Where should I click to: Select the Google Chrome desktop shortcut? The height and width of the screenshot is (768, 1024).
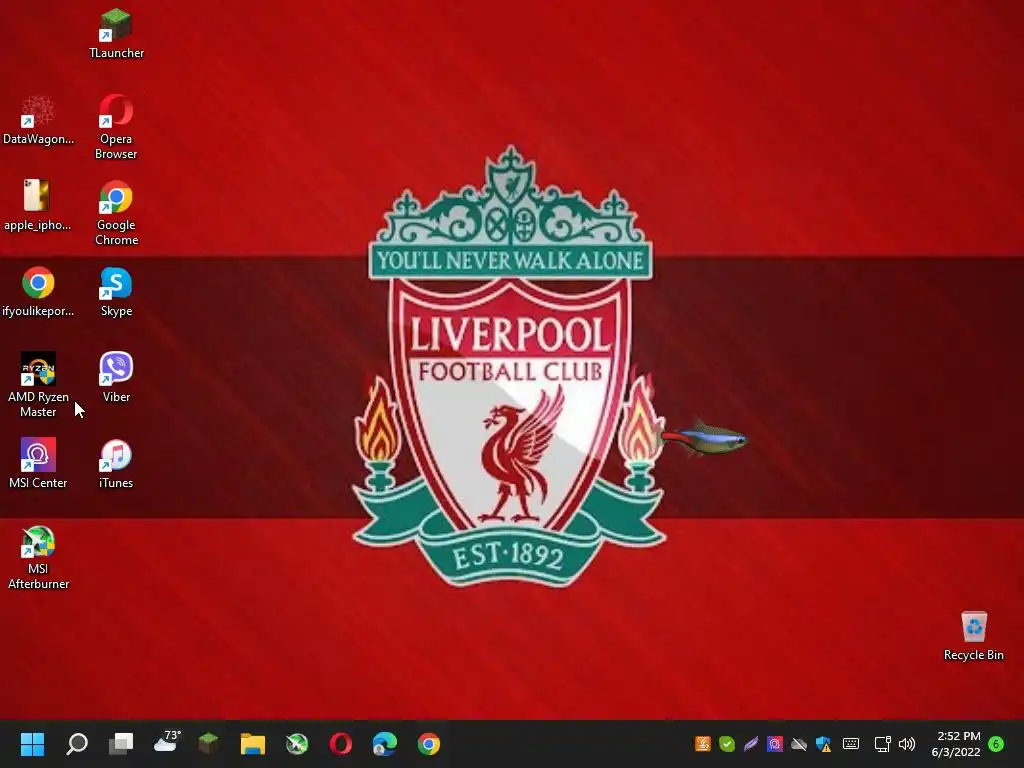[116, 214]
